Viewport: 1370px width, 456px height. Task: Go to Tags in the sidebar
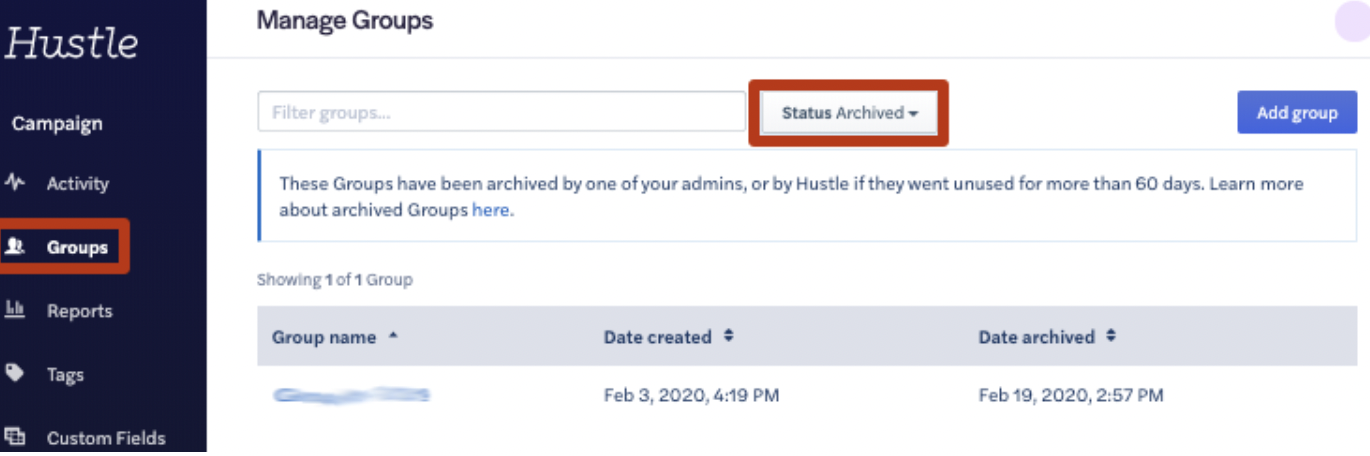(65, 375)
